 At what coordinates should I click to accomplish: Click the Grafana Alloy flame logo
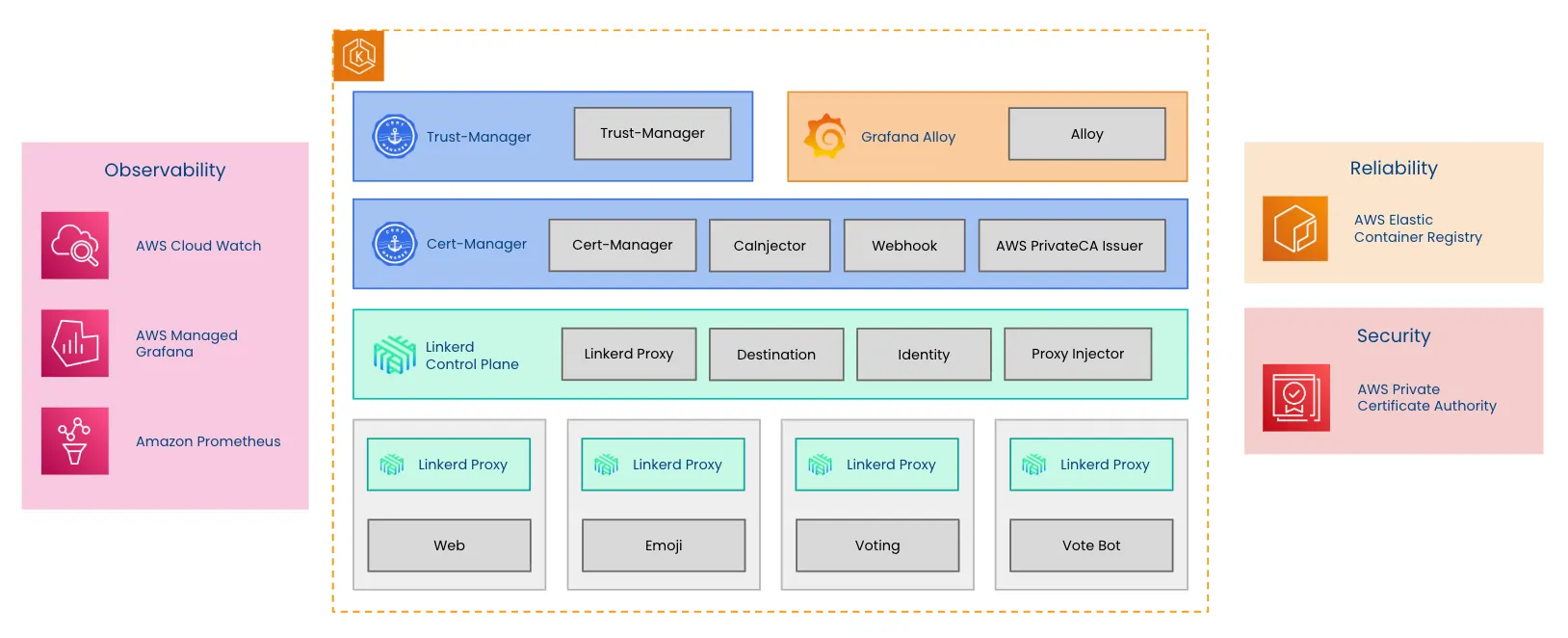pyautogui.click(x=825, y=136)
